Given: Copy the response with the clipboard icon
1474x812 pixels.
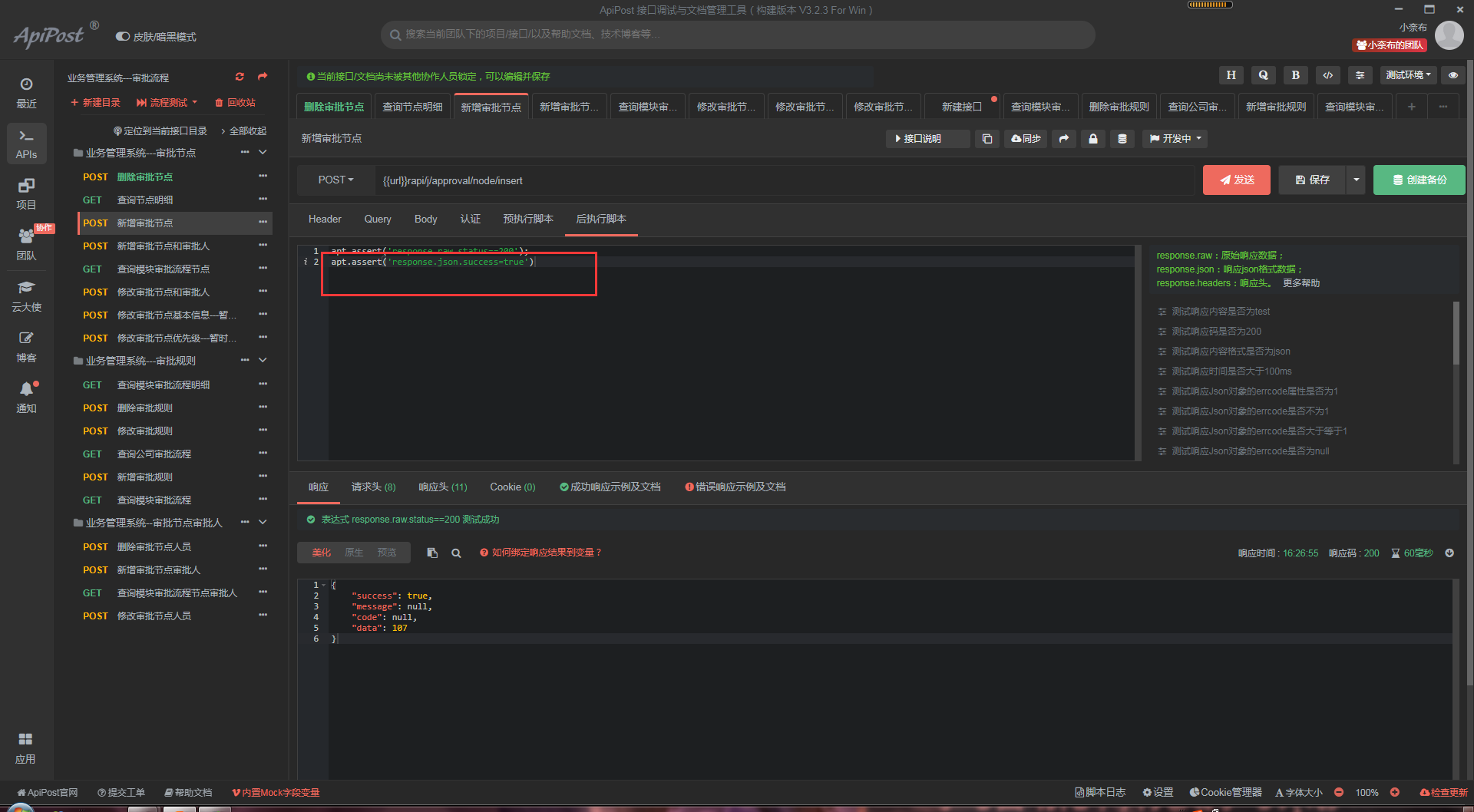Looking at the screenshot, I should (x=432, y=553).
